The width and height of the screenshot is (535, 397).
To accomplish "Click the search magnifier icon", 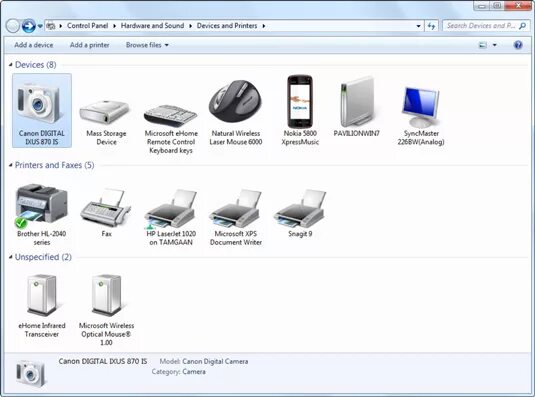I will click(x=522, y=26).
